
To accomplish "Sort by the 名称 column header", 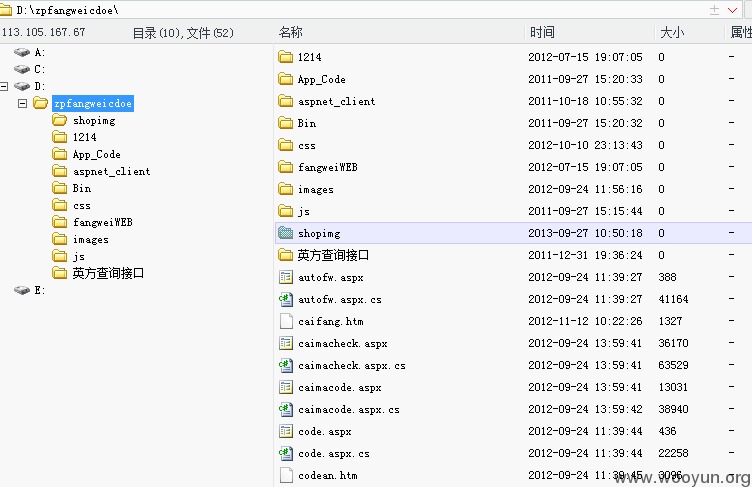I will [291, 32].
